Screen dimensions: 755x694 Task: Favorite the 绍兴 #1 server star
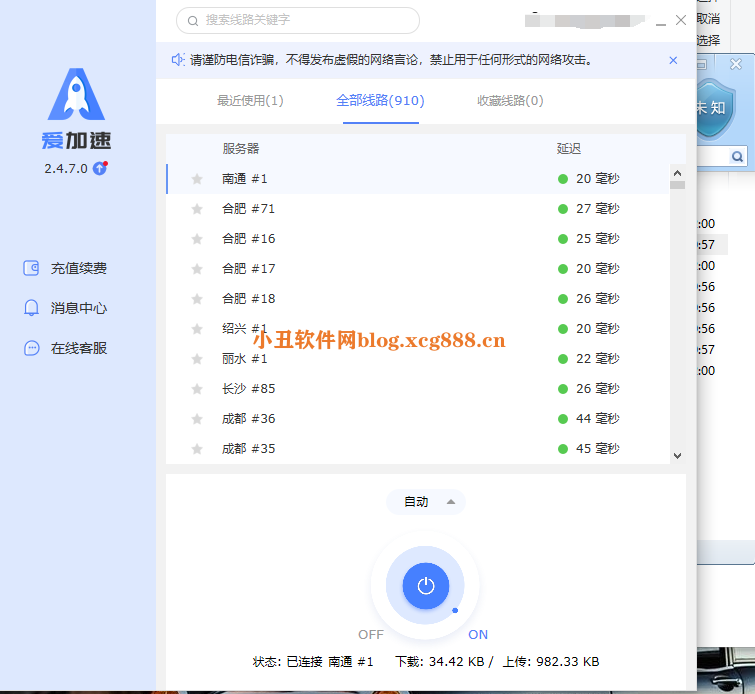tap(197, 329)
